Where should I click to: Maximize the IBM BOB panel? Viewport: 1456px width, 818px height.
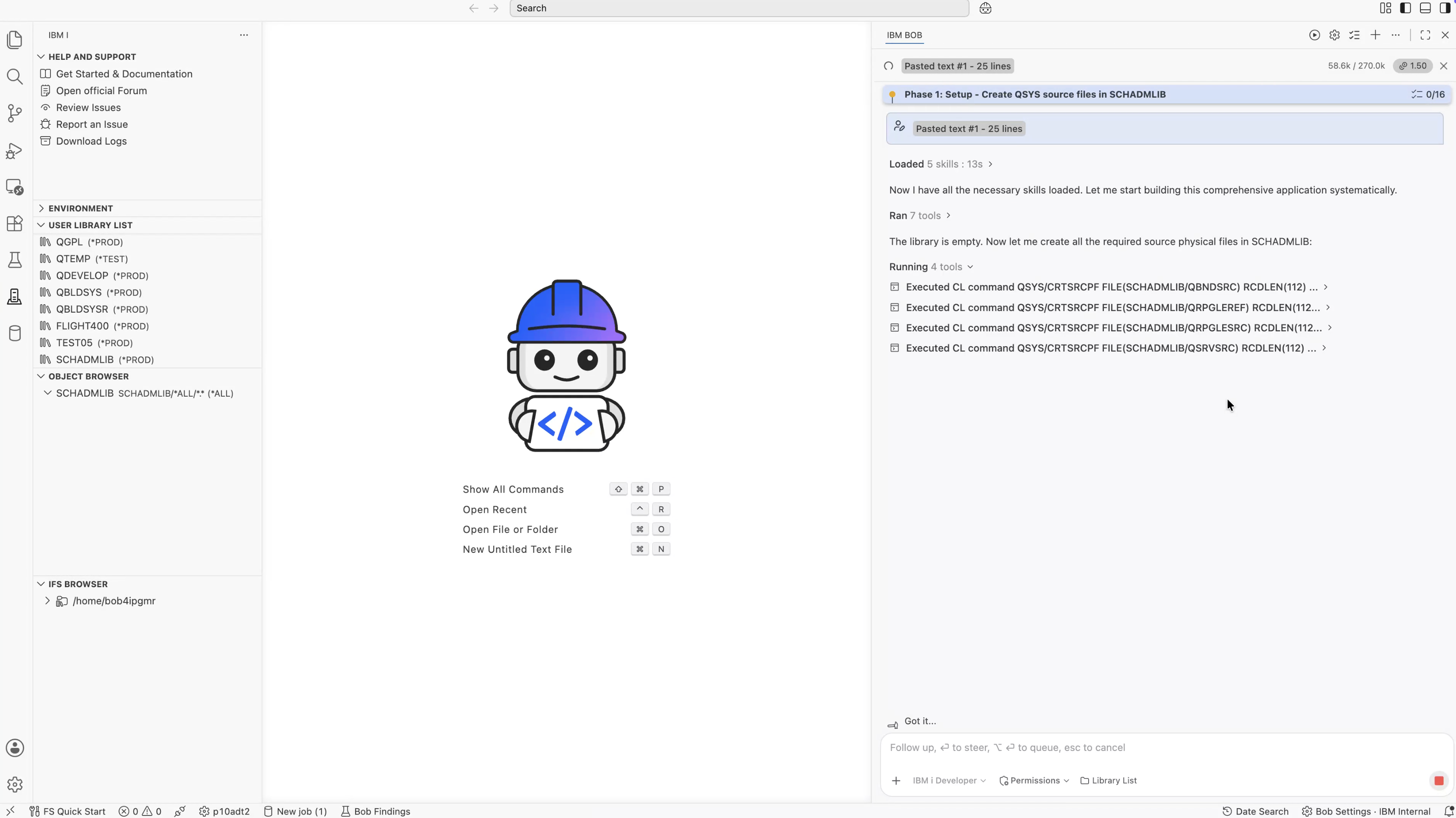point(1425,35)
